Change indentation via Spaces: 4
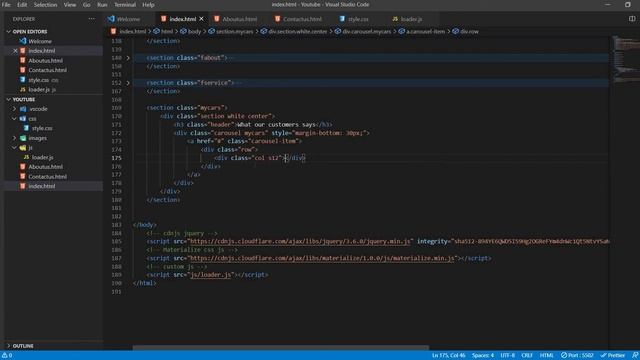 click(x=482, y=356)
